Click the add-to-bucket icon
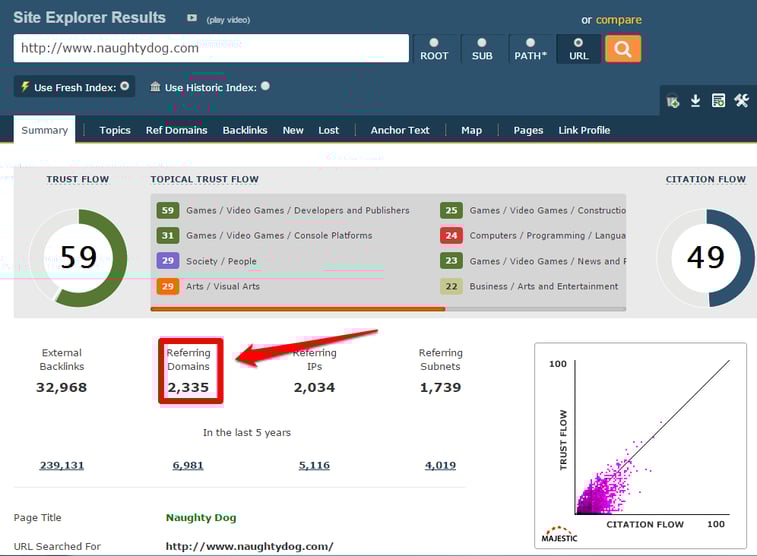 (673, 102)
